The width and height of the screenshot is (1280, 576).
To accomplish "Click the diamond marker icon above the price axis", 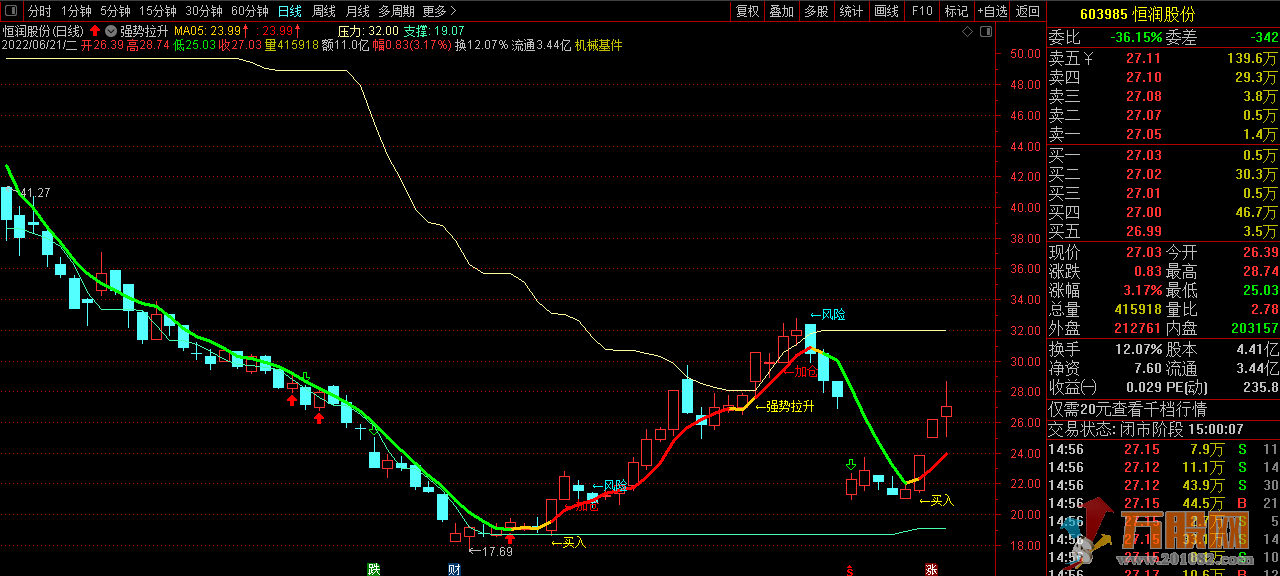I will pyautogui.click(x=968, y=32).
